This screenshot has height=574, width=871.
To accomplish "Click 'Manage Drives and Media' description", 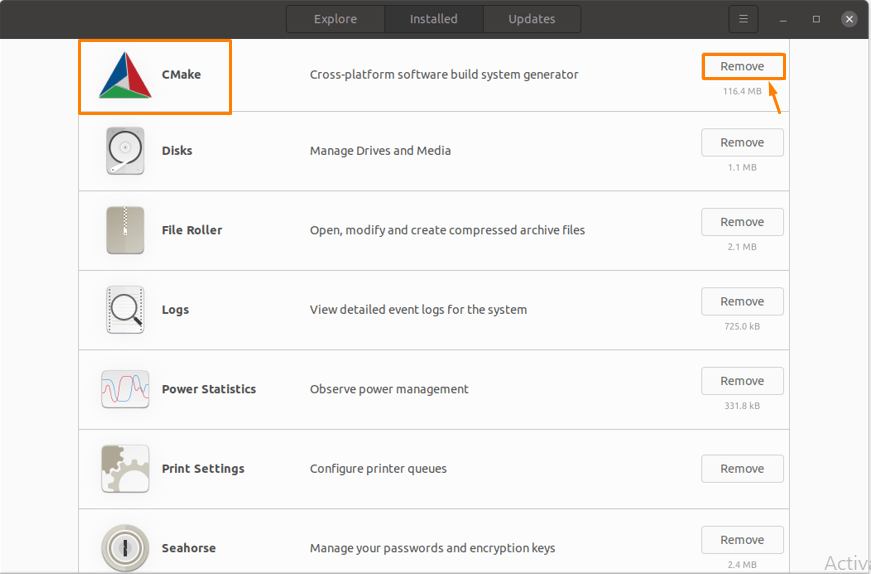I will tap(380, 151).
